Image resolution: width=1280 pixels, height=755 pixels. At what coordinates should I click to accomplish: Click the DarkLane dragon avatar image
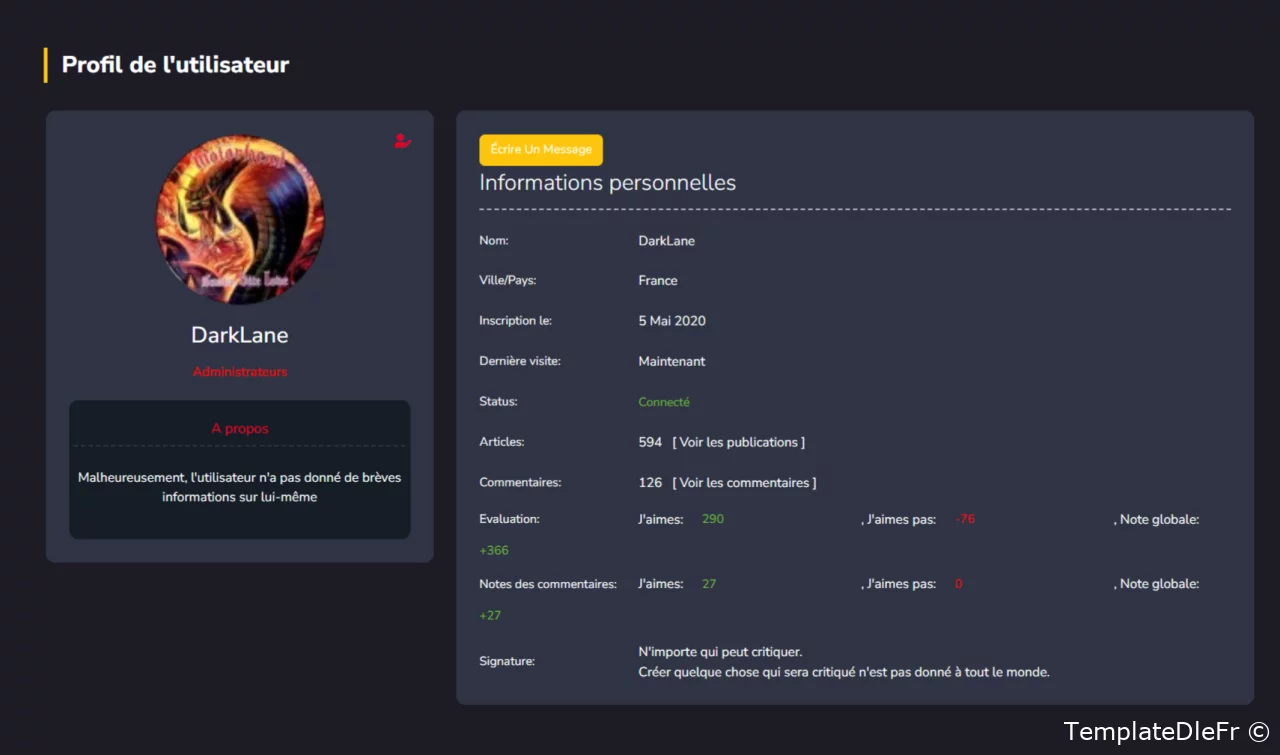tap(240, 220)
